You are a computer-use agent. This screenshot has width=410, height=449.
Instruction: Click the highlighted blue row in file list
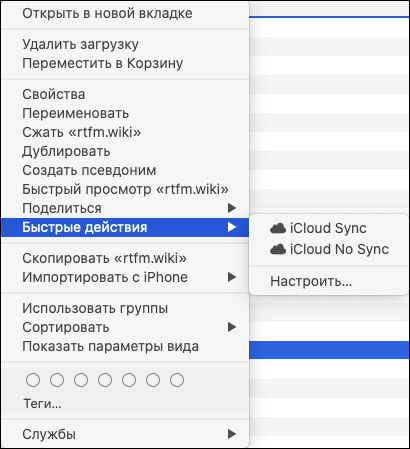click(329, 350)
